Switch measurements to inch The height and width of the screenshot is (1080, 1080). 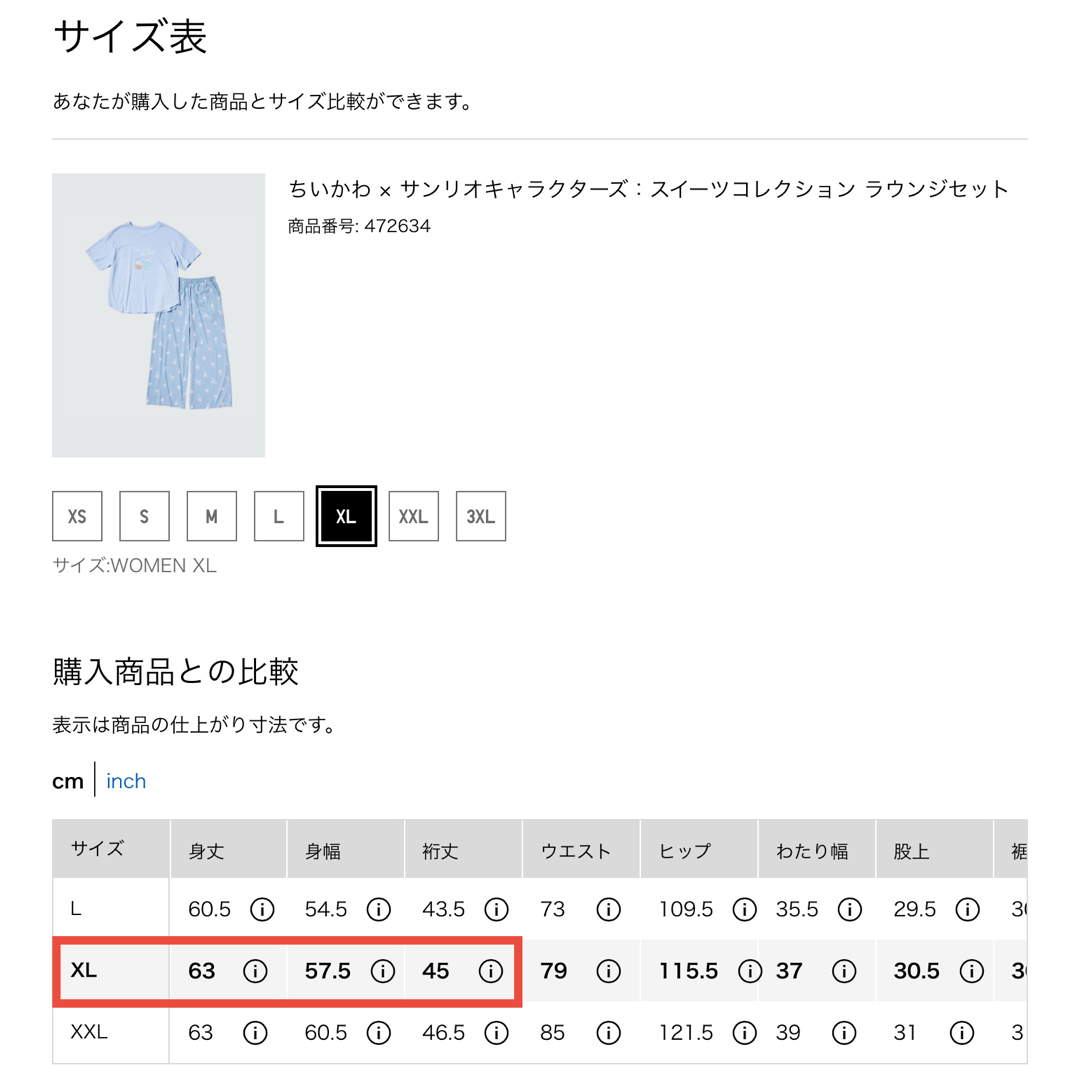pos(126,781)
